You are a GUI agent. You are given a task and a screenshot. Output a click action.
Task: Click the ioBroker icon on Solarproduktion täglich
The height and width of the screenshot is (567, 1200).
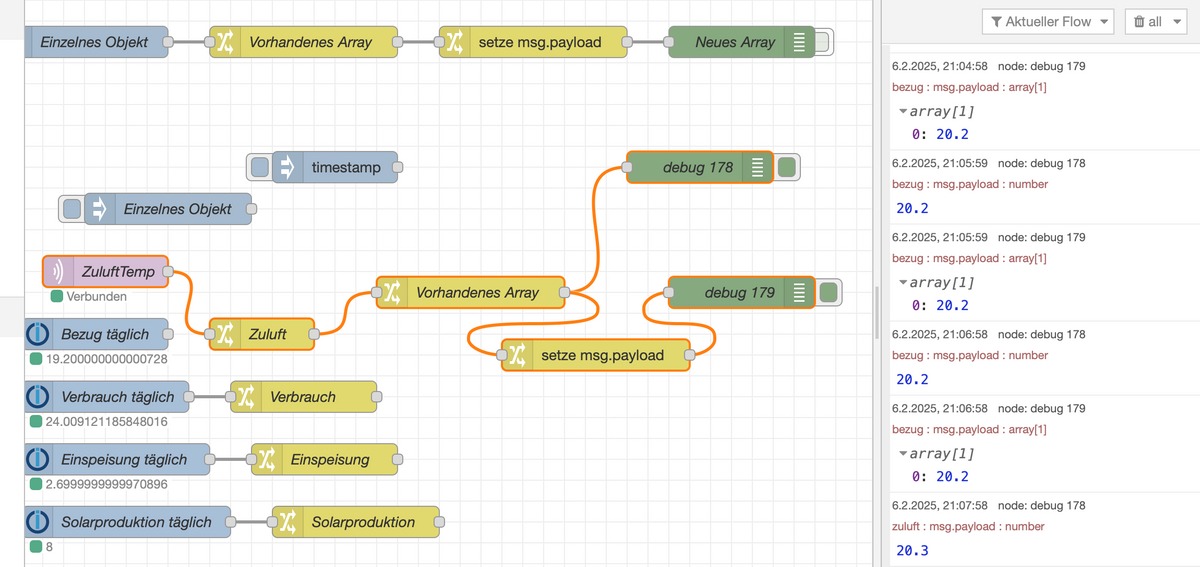[x=37, y=522]
